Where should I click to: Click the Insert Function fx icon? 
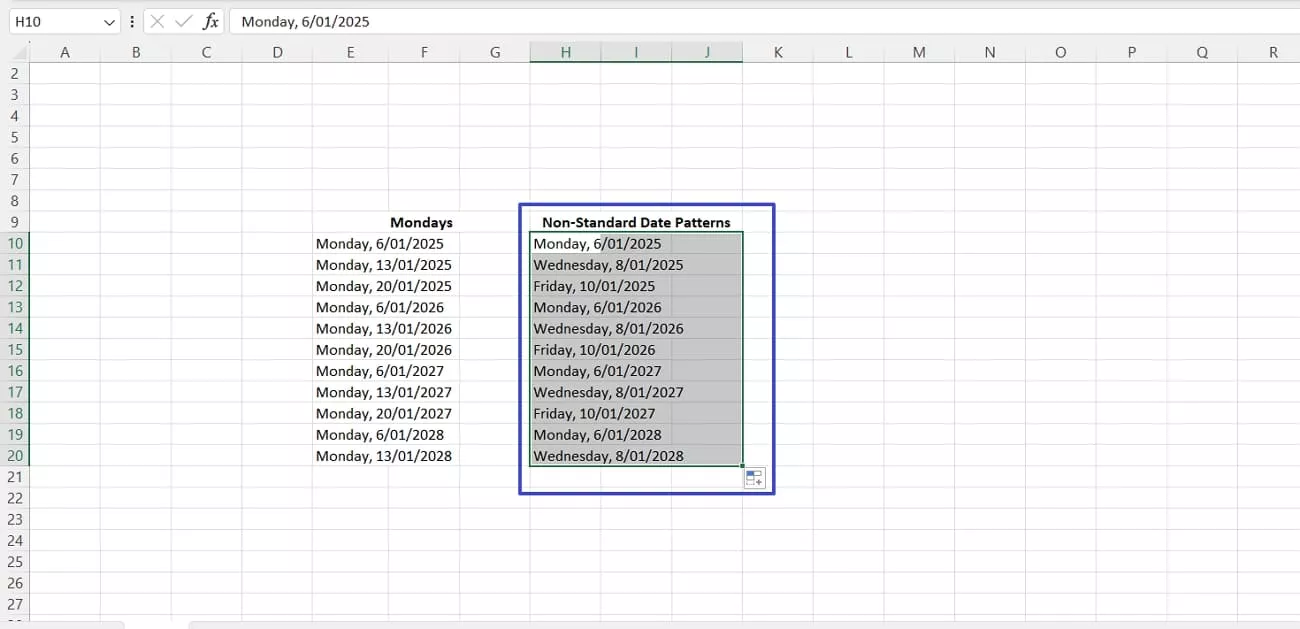coord(210,21)
